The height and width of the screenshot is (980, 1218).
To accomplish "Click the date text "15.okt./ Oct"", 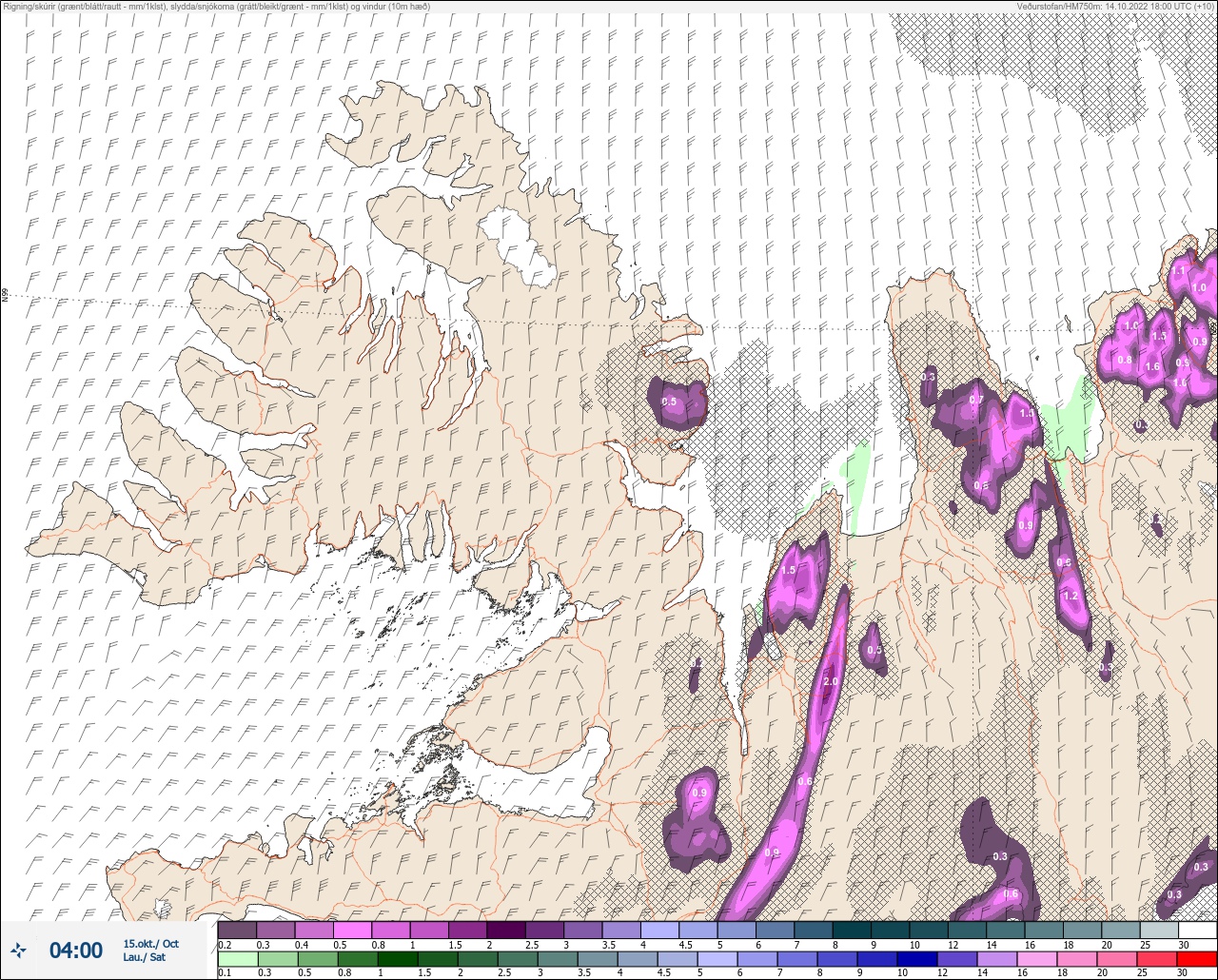I will coord(150,944).
